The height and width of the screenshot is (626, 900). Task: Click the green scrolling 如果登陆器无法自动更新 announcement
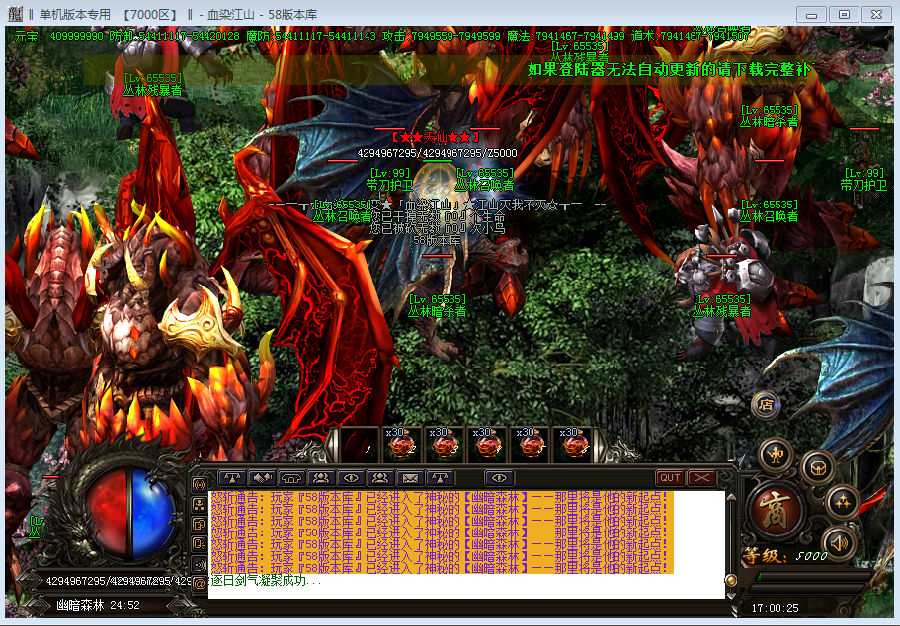pos(670,69)
